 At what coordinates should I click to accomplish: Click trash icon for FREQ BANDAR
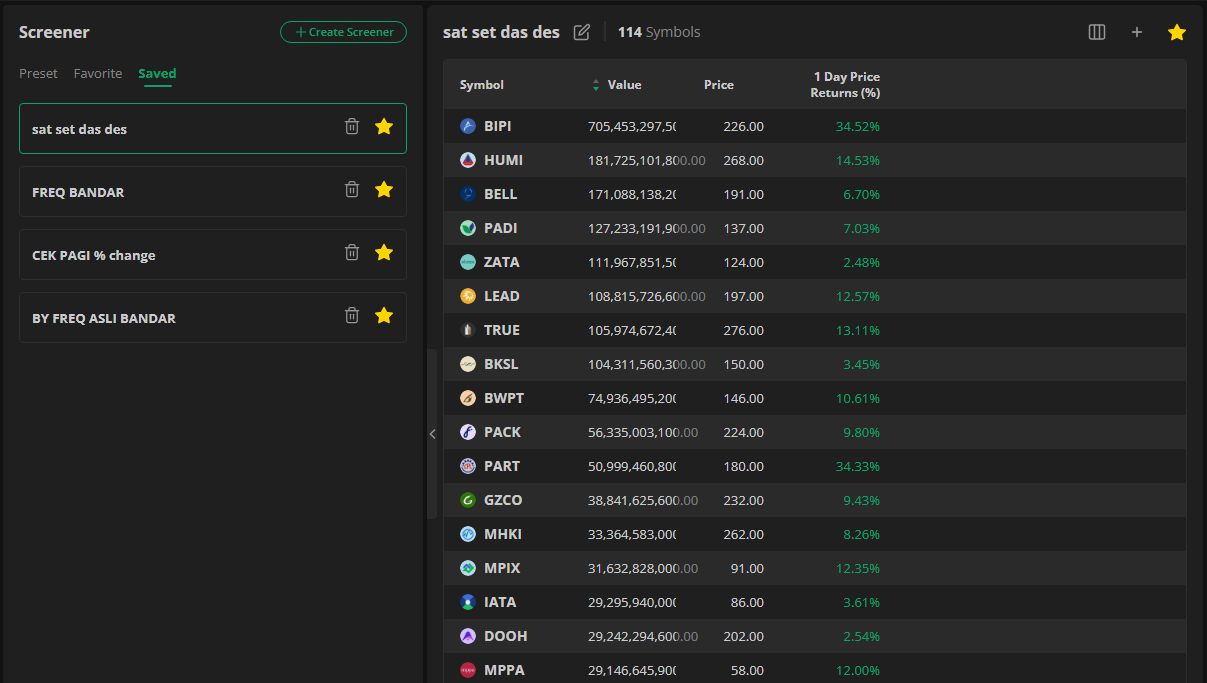pyautogui.click(x=352, y=190)
